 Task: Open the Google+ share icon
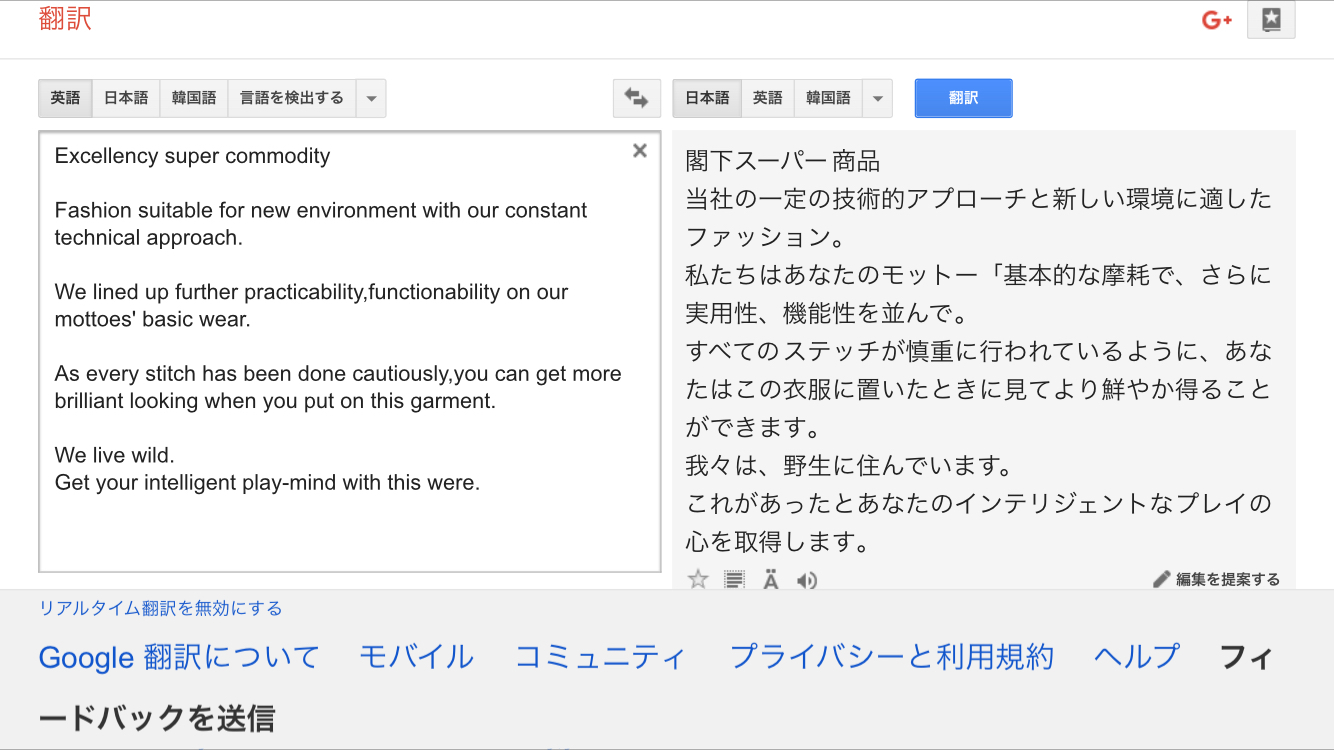click(x=1216, y=20)
